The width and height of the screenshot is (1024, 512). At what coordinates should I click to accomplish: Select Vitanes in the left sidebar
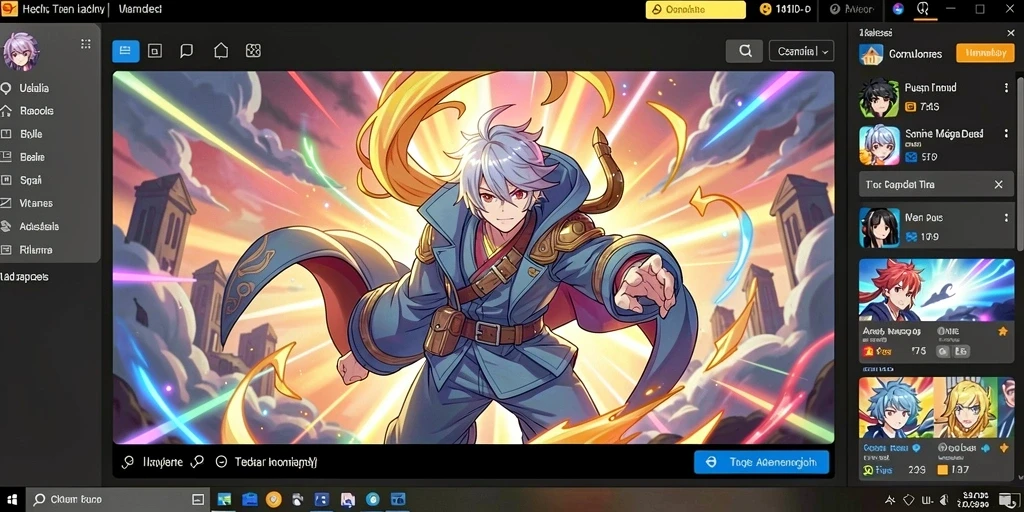click(x=36, y=203)
